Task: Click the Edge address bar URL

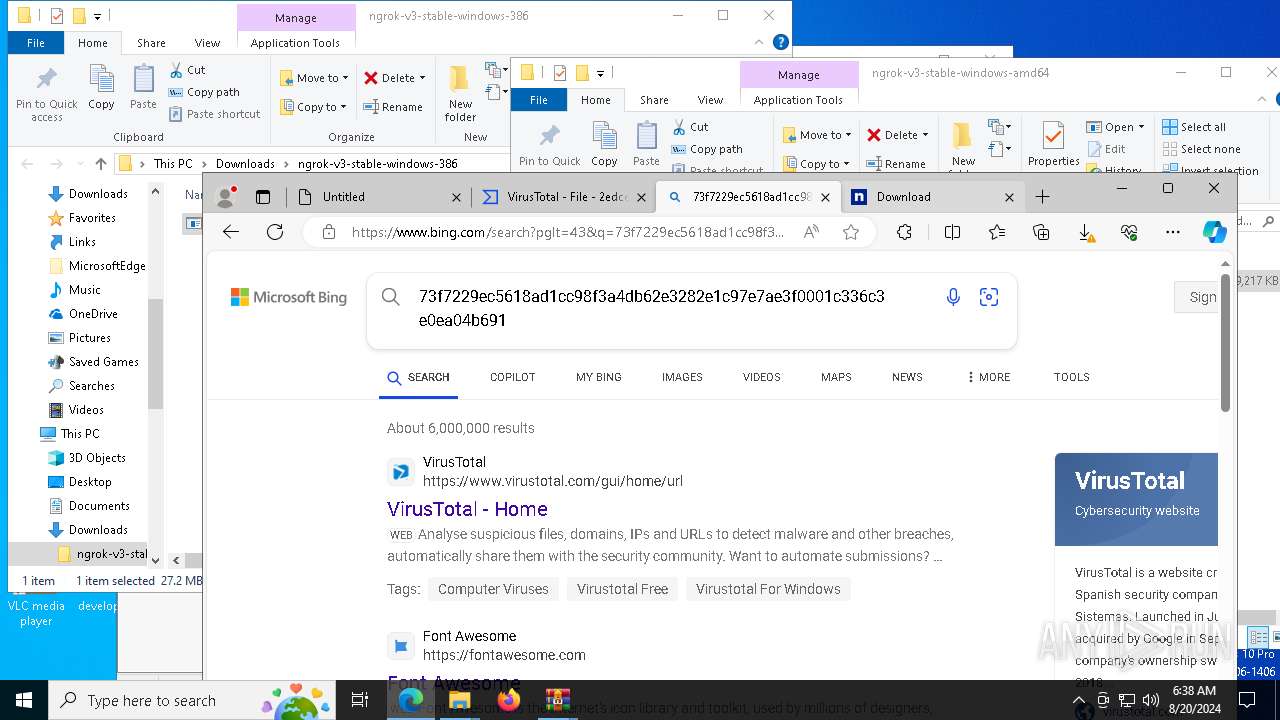Action: pos(568,232)
